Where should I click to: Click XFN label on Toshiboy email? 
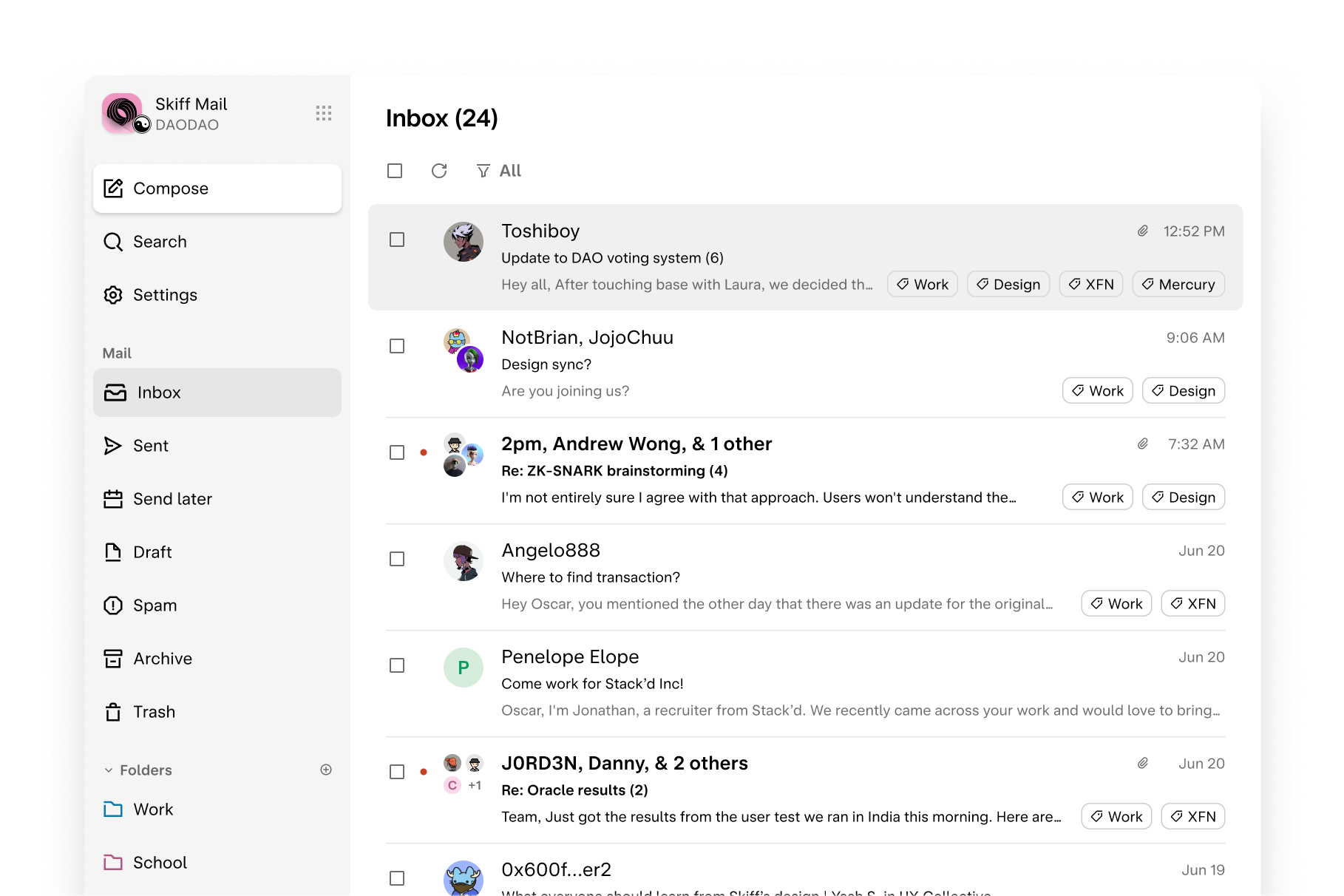1091,285
